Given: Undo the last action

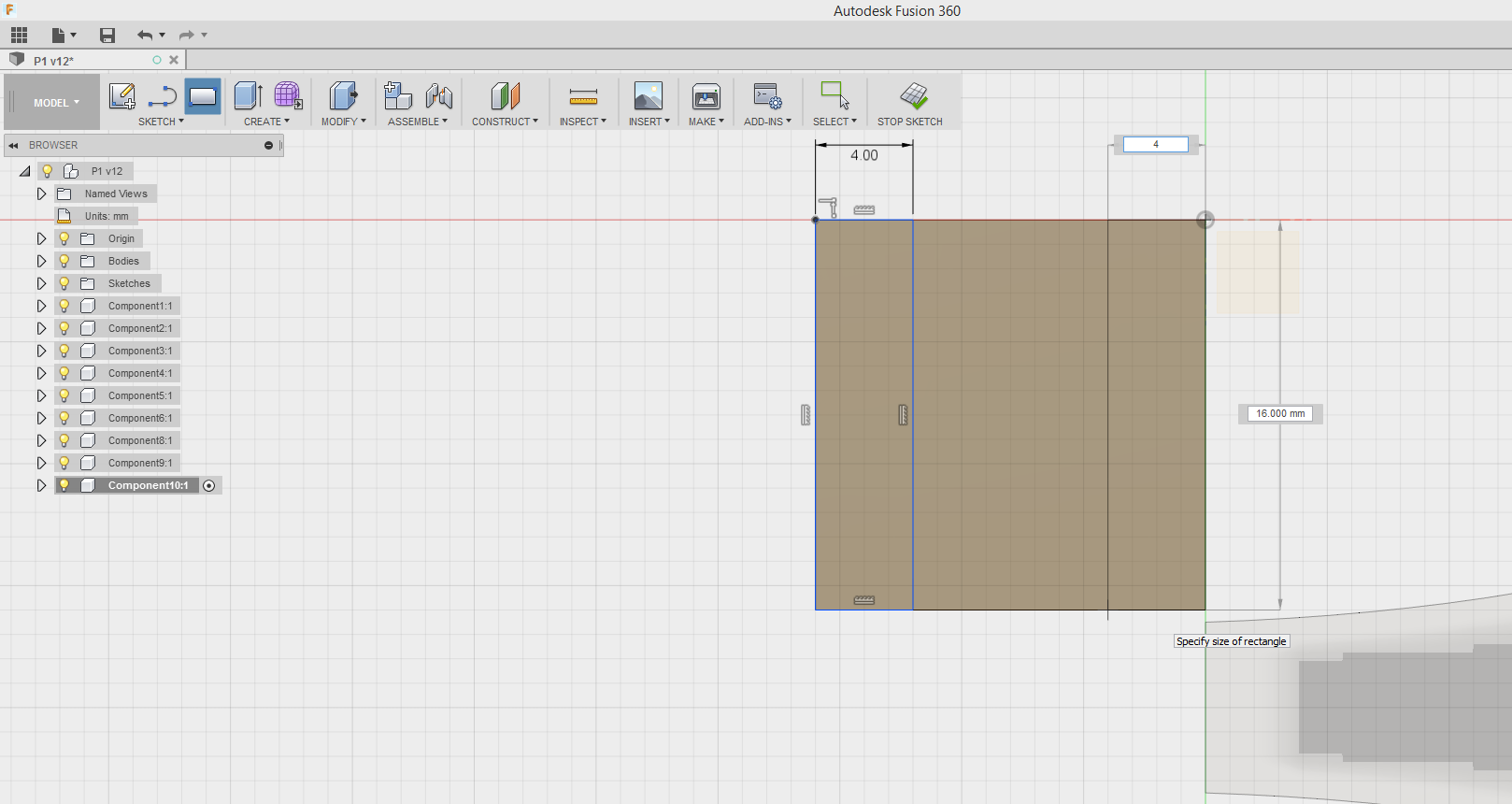Looking at the screenshot, I should (145, 36).
